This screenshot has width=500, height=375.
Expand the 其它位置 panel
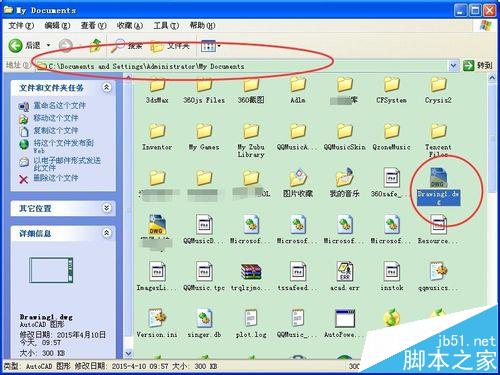point(106,208)
